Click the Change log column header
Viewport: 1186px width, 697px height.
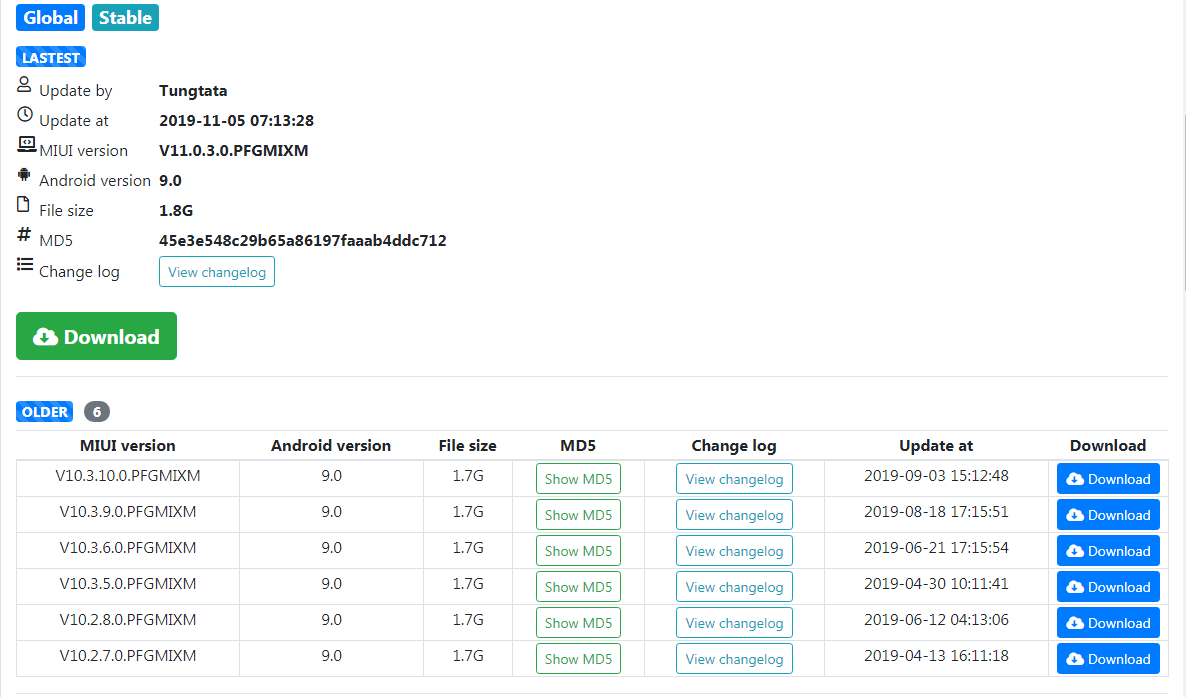[734, 446]
